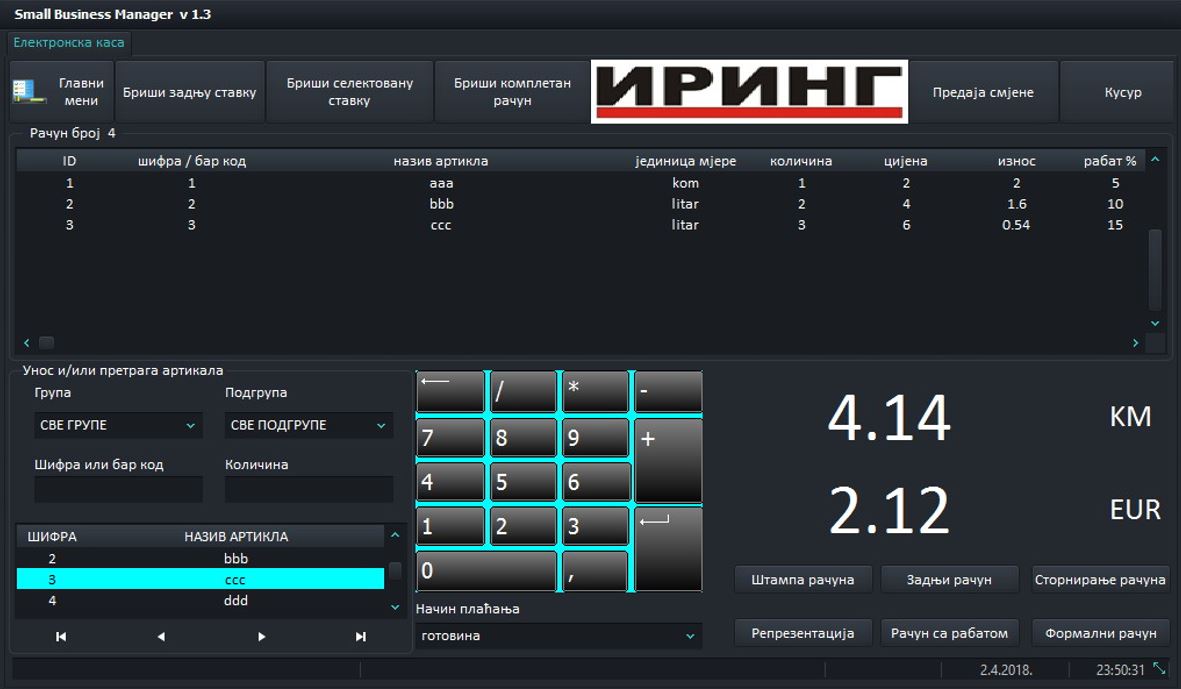This screenshot has height=689, width=1181.
Task: Click keypad multiply asterisk key
Action: click(x=596, y=392)
